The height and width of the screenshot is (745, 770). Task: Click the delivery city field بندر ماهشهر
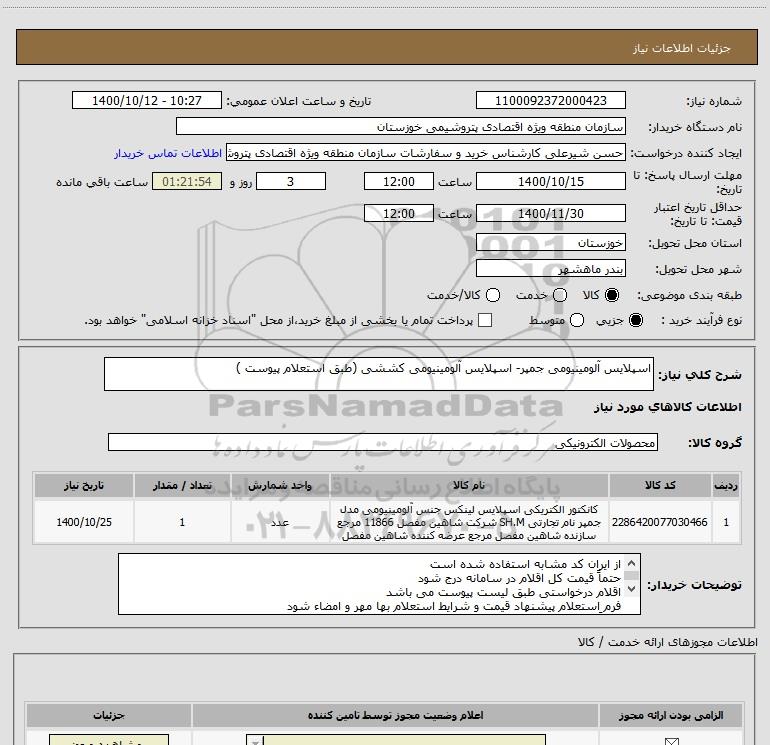tap(550, 269)
